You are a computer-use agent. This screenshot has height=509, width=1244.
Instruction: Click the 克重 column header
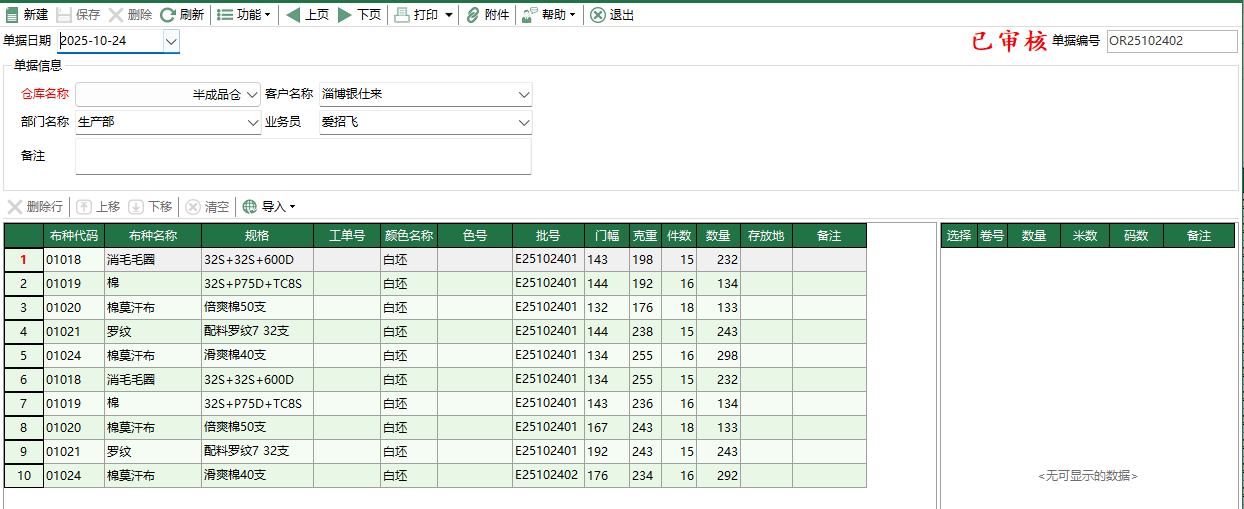[x=645, y=236]
